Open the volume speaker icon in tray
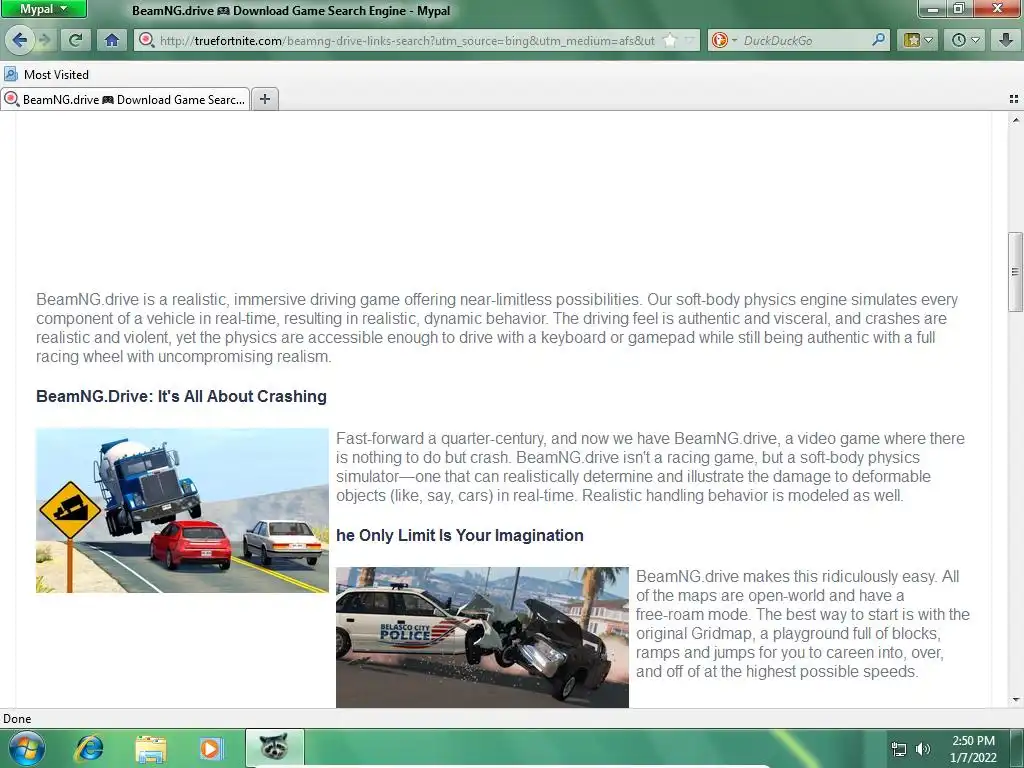The width and height of the screenshot is (1024, 768). (923, 749)
